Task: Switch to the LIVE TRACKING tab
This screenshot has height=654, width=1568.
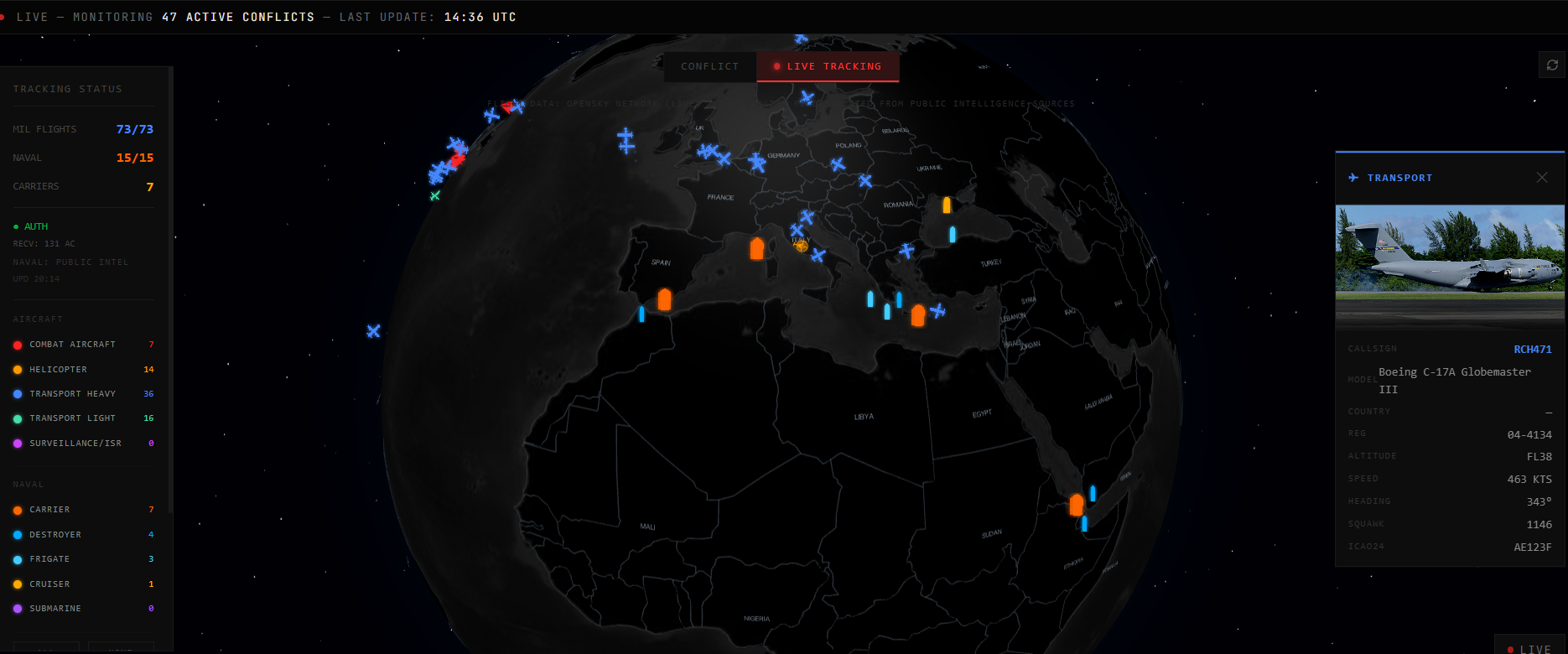Action: tap(828, 66)
